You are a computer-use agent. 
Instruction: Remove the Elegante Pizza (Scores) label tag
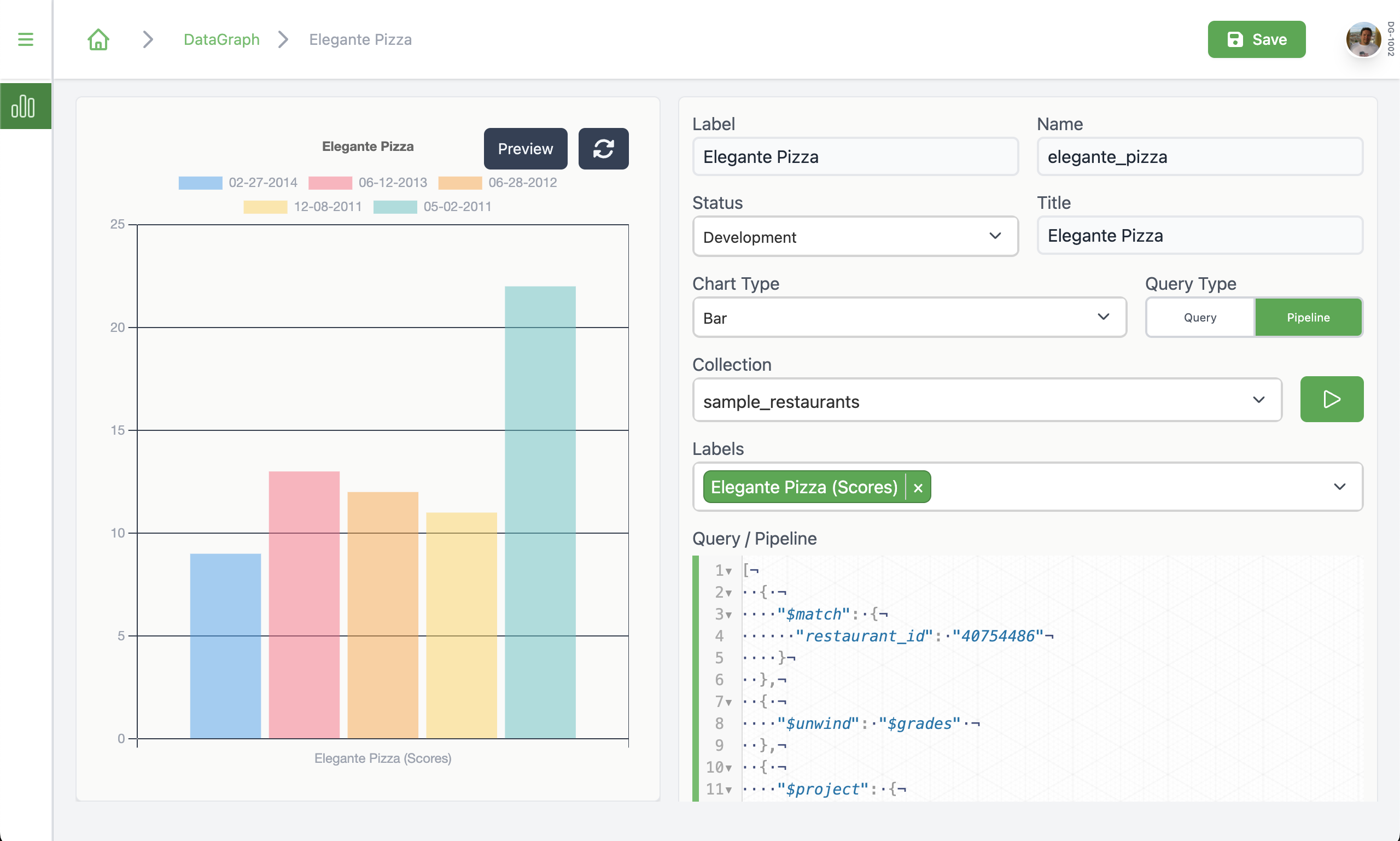pyautogui.click(x=918, y=487)
